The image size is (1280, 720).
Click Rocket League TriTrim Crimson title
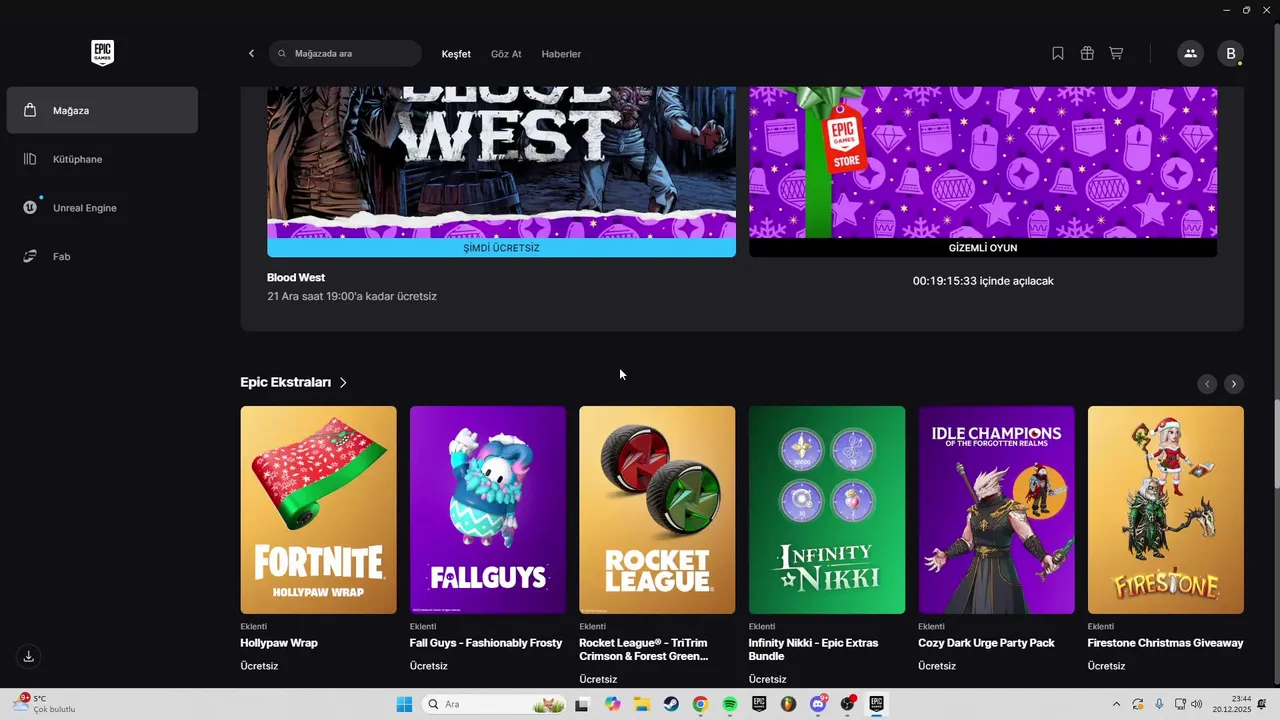click(643, 650)
